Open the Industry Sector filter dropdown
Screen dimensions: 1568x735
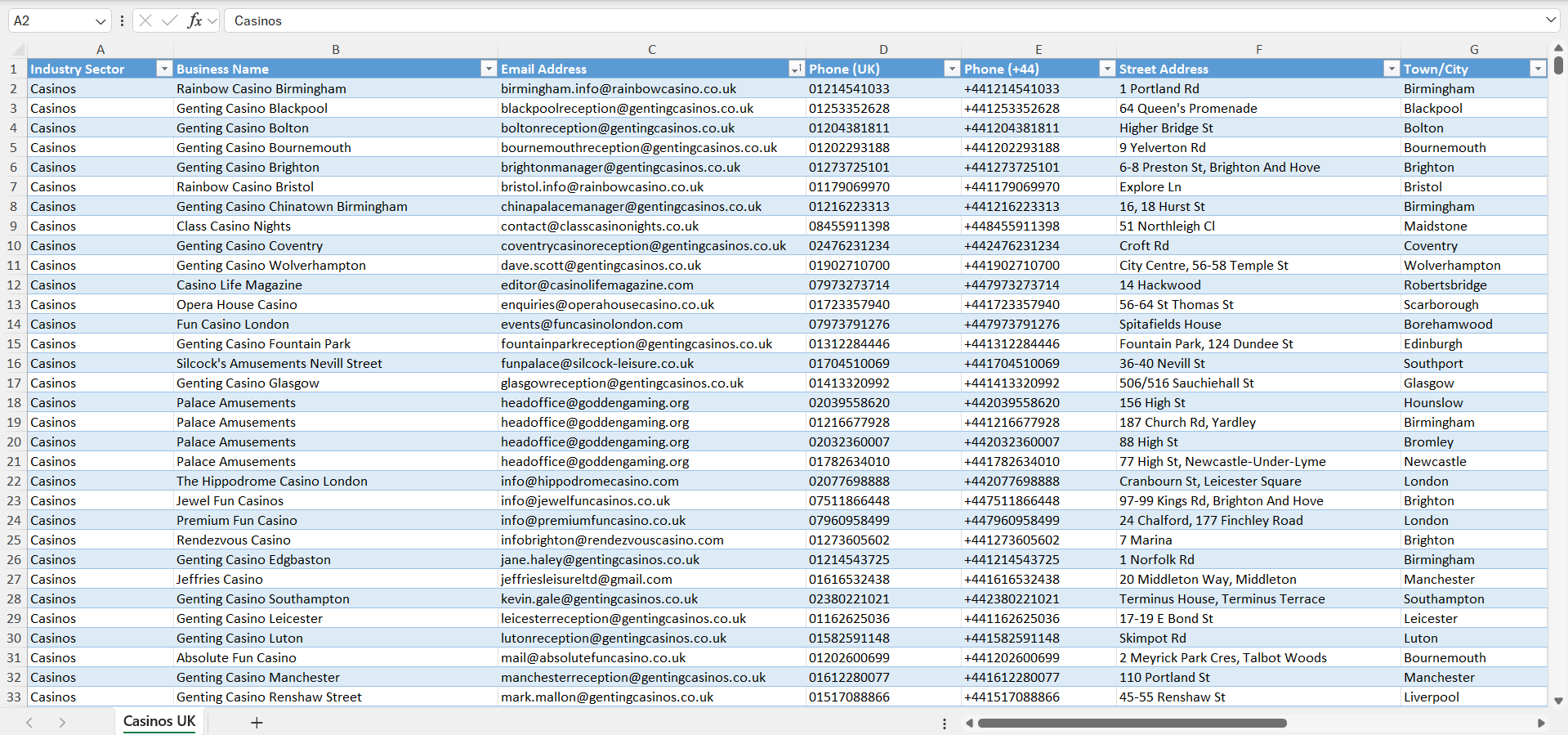point(164,69)
